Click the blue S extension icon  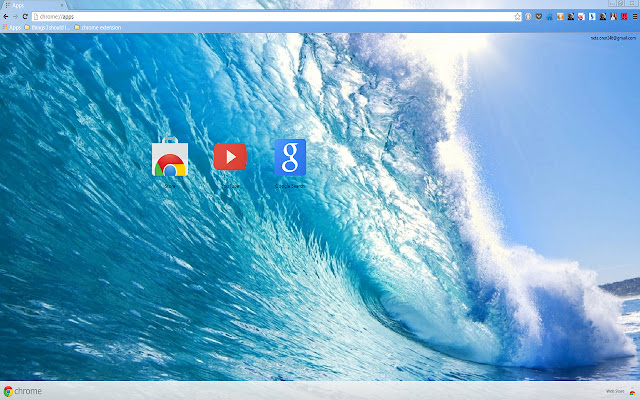(592, 17)
